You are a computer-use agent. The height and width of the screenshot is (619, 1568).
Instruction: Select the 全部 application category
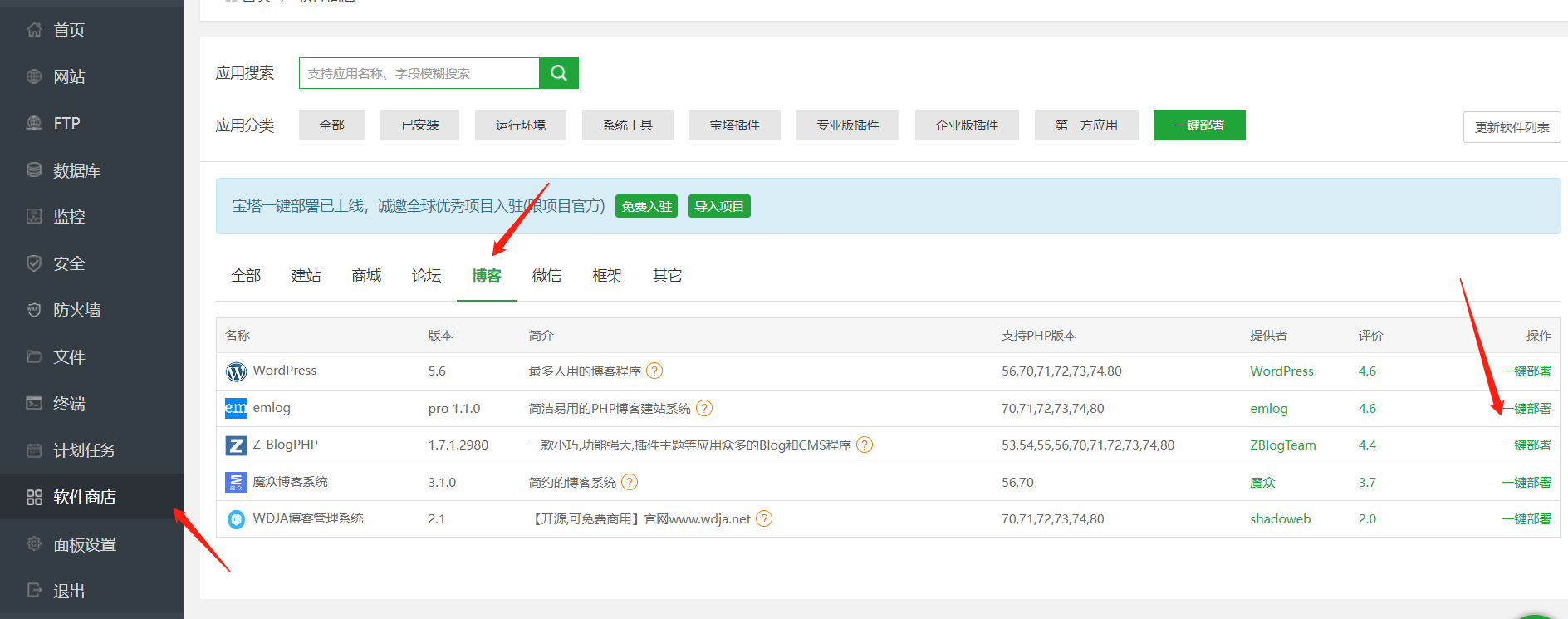(332, 125)
